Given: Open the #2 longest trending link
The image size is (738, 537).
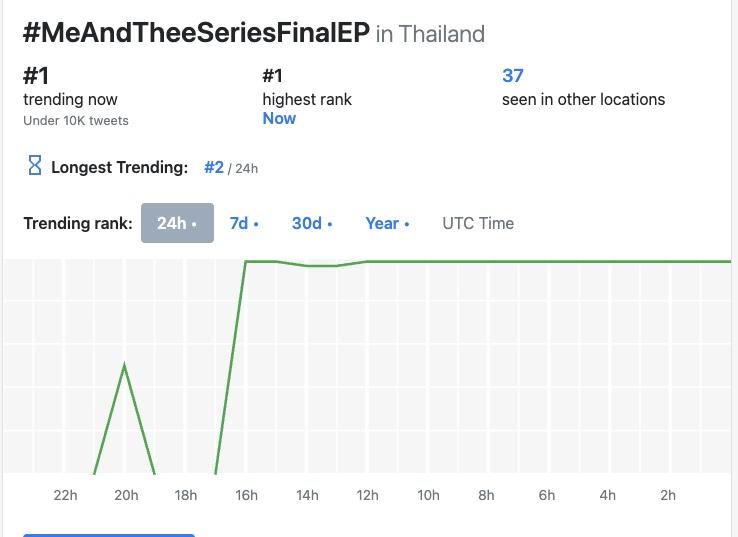Looking at the screenshot, I should click(214, 167).
